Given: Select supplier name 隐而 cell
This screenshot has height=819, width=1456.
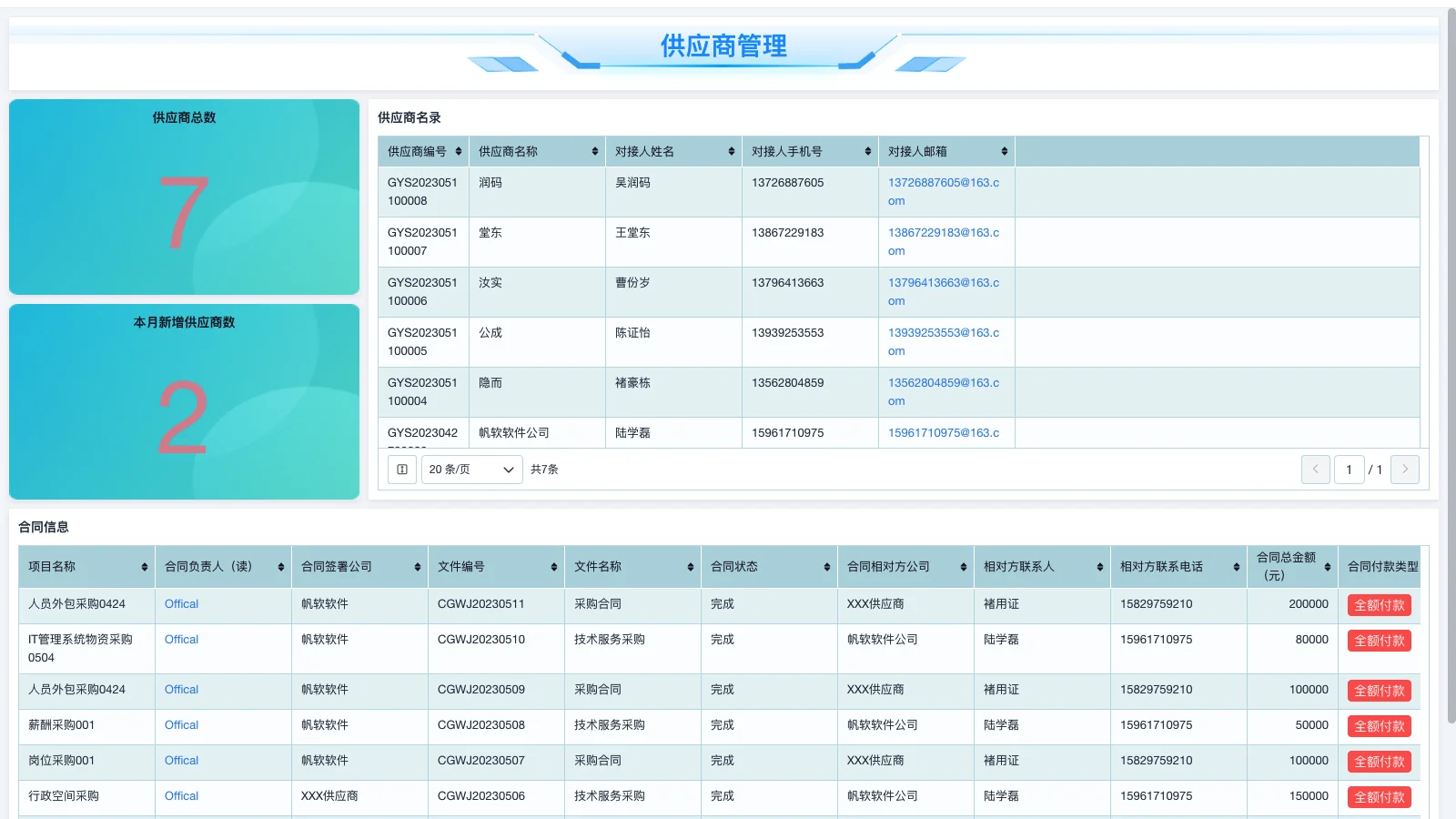Looking at the screenshot, I should coord(537,392).
